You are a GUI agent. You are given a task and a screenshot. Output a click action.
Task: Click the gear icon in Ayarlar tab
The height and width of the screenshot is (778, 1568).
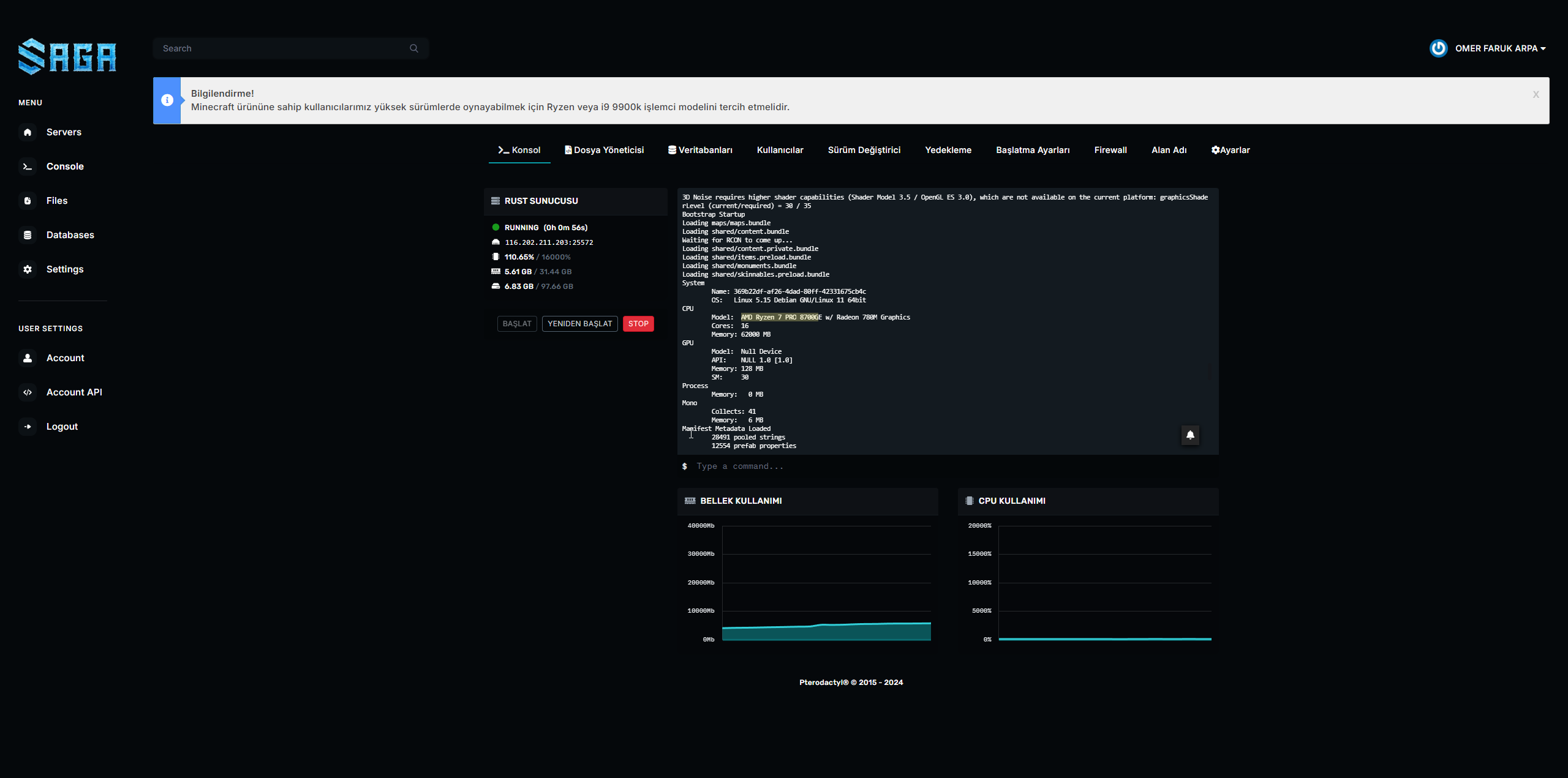click(x=1215, y=150)
